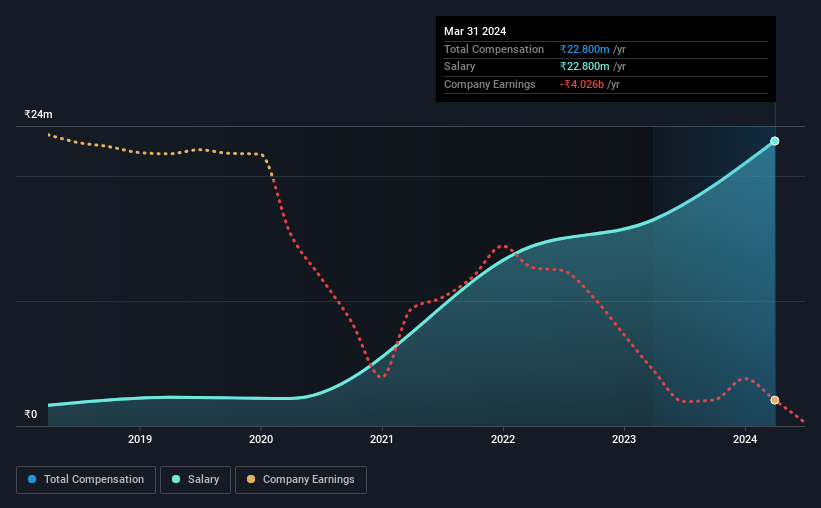
Task: Click the ₹22.800m Total Compensation value
Action: tap(584, 49)
